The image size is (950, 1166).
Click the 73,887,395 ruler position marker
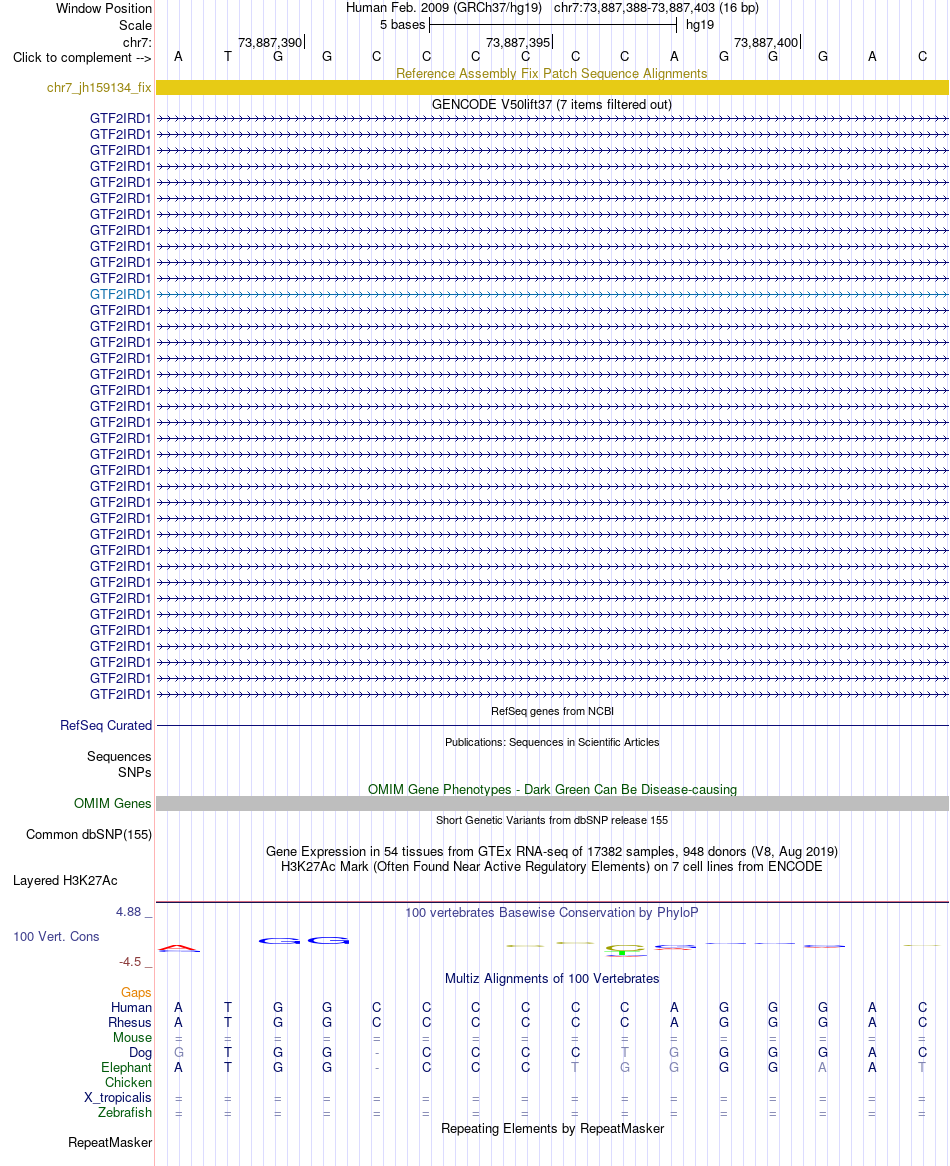pyautogui.click(x=519, y=42)
